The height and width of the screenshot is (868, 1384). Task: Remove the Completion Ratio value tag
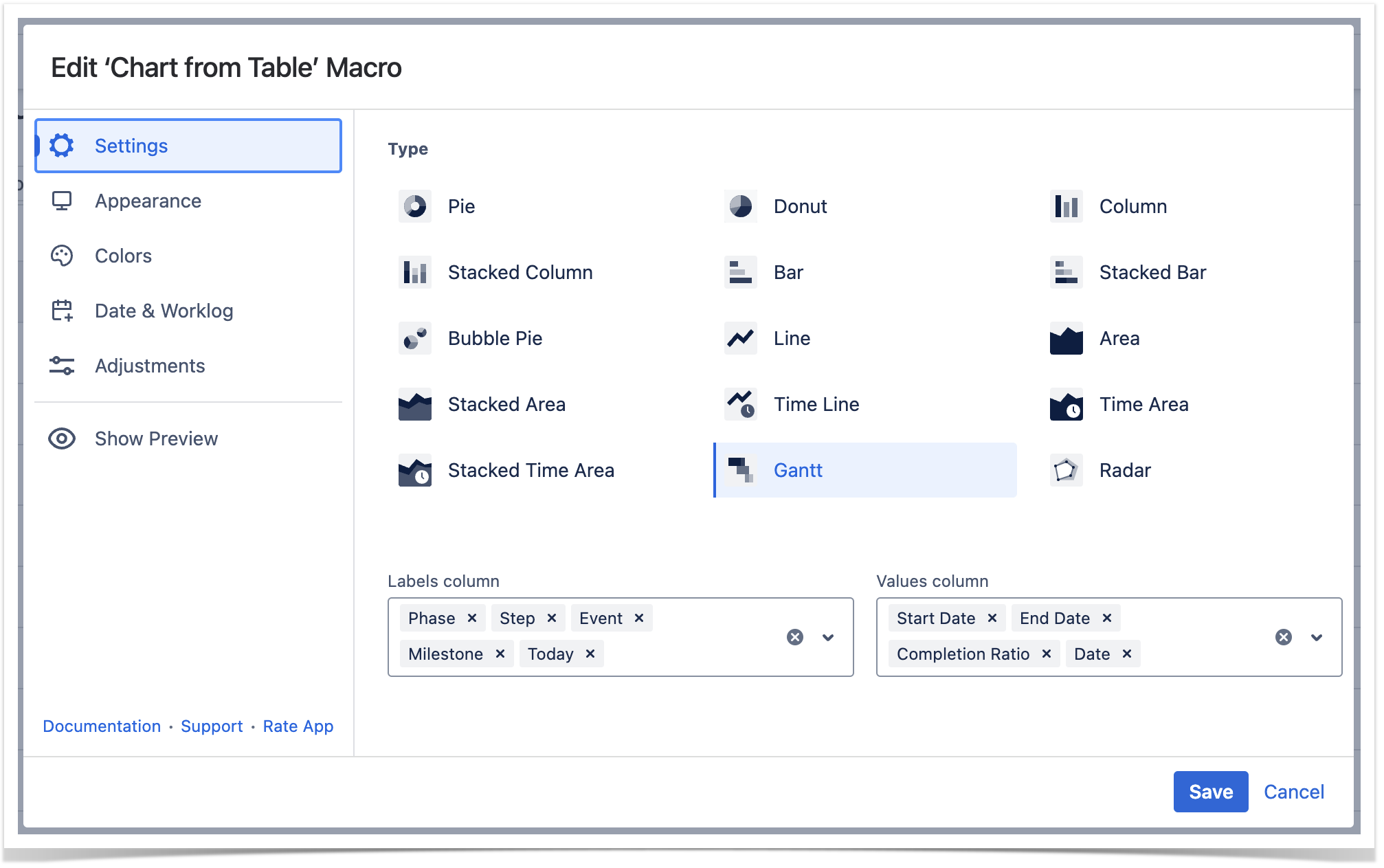[x=1046, y=654]
